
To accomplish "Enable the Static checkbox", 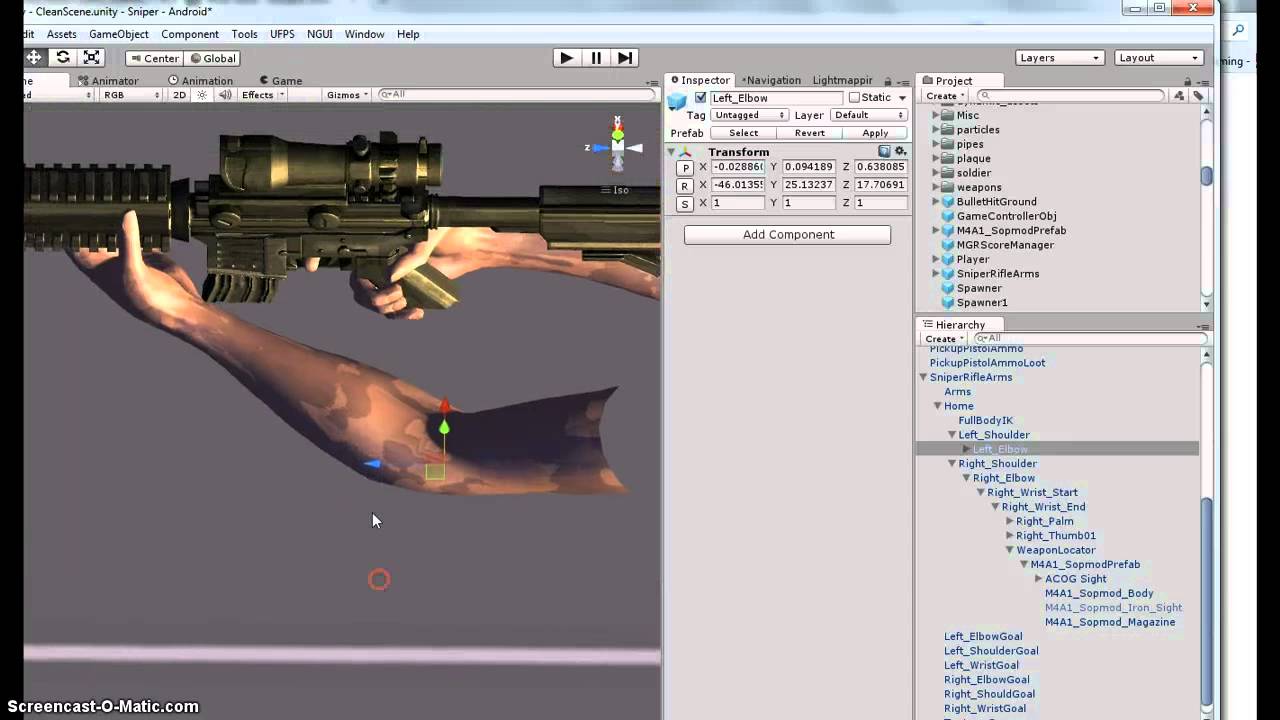I will (854, 98).
